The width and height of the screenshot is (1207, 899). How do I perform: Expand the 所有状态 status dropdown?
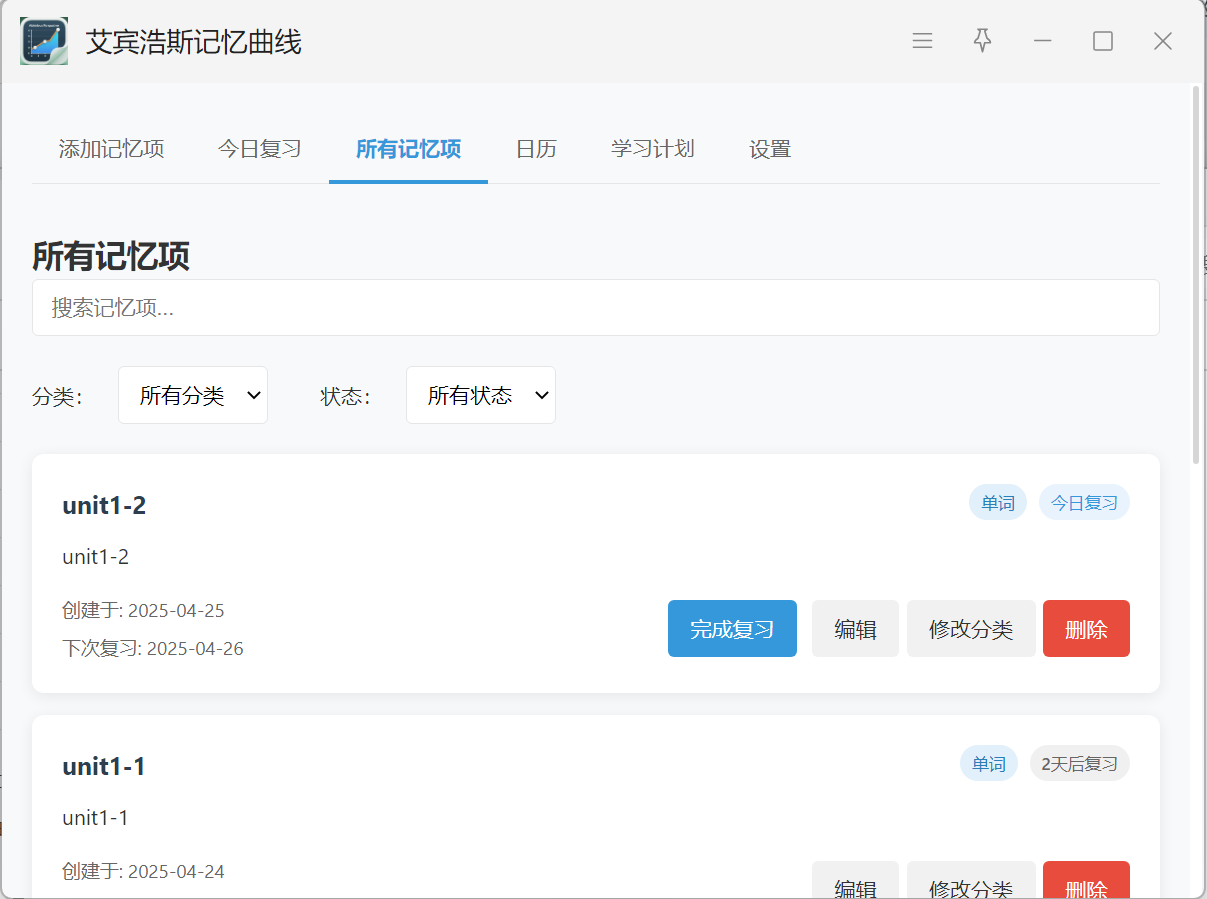point(481,395)
